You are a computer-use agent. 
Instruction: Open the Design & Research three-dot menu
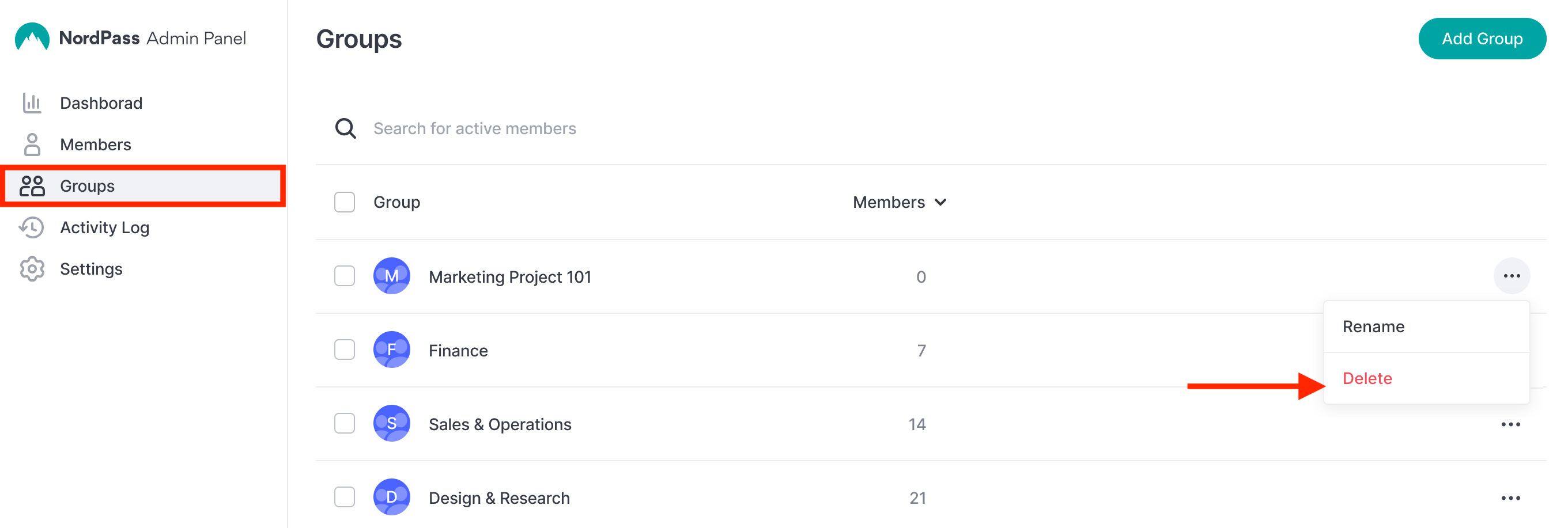pyautogui.click(x=1511, y=497)
